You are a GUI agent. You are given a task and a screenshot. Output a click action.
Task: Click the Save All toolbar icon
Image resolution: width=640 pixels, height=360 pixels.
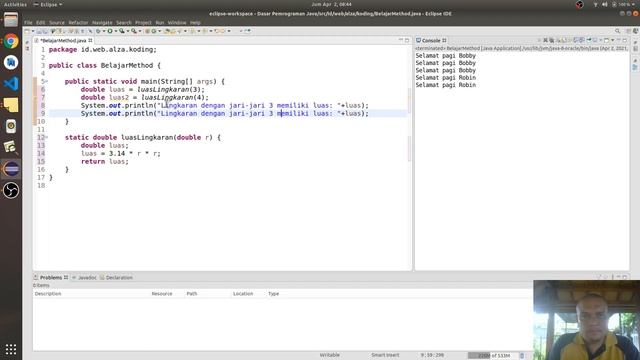(45, 31)
